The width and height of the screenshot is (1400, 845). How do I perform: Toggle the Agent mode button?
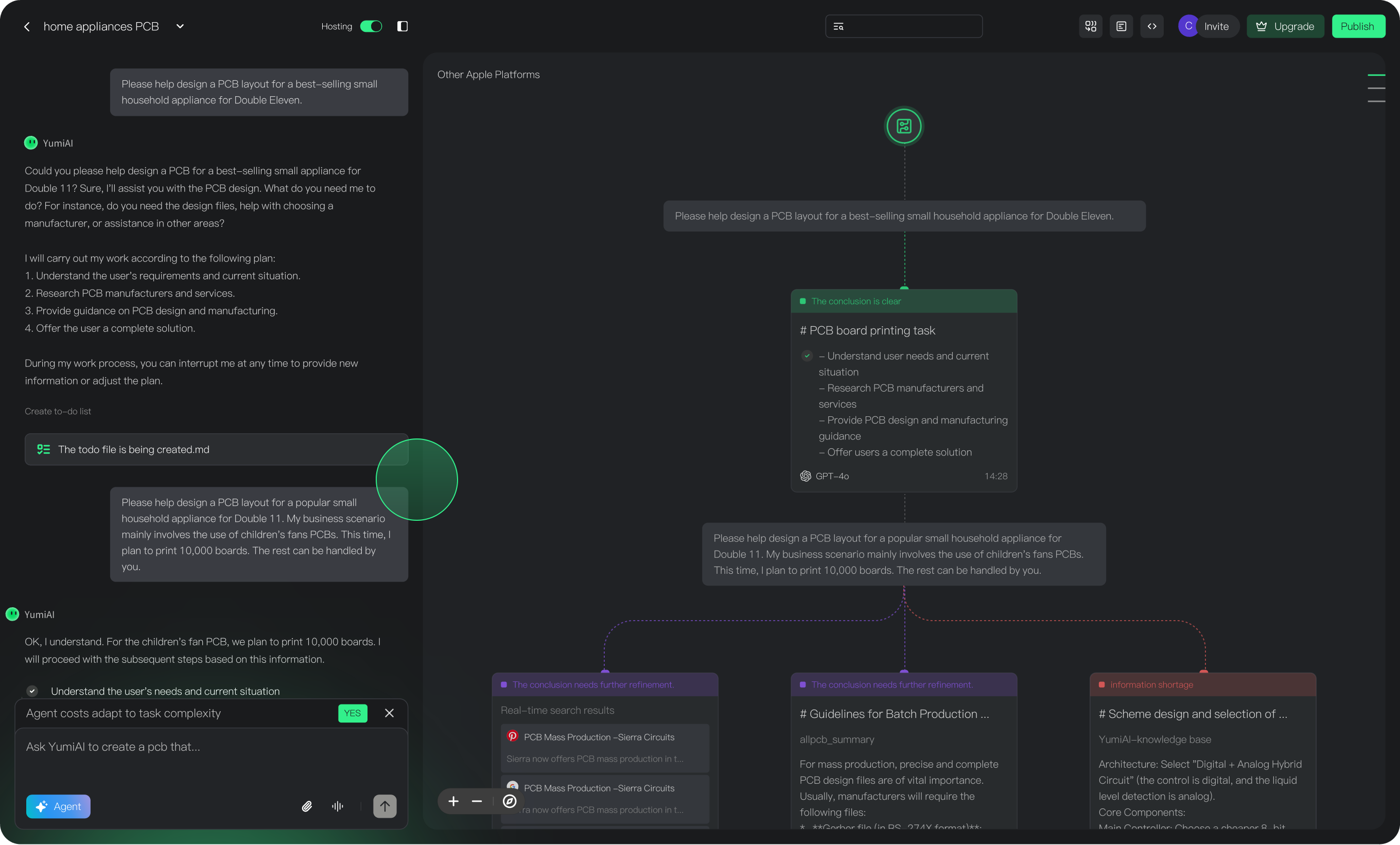(58, 806)
